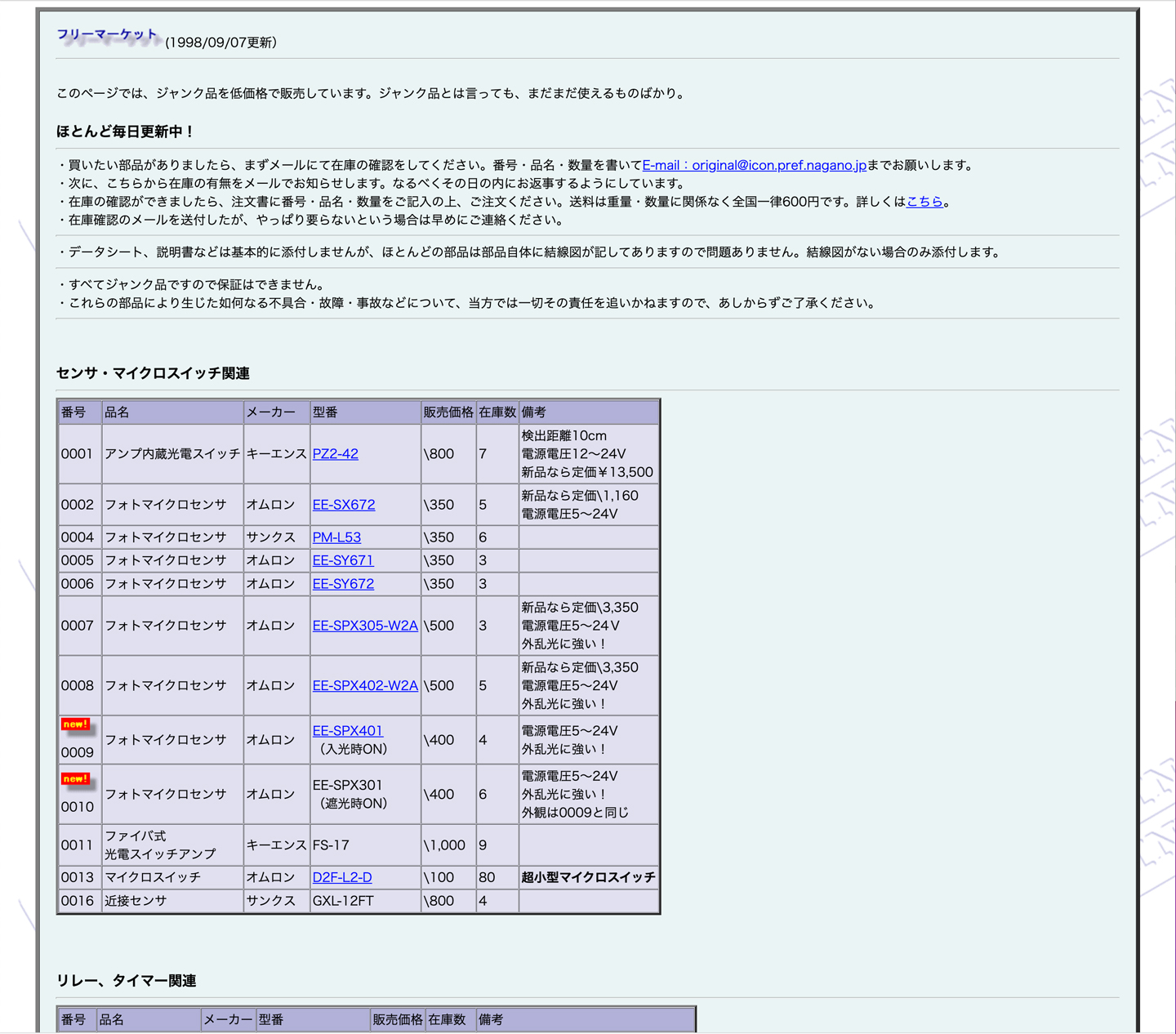Click the GXL-12FT model cell

tap(343, 901)
